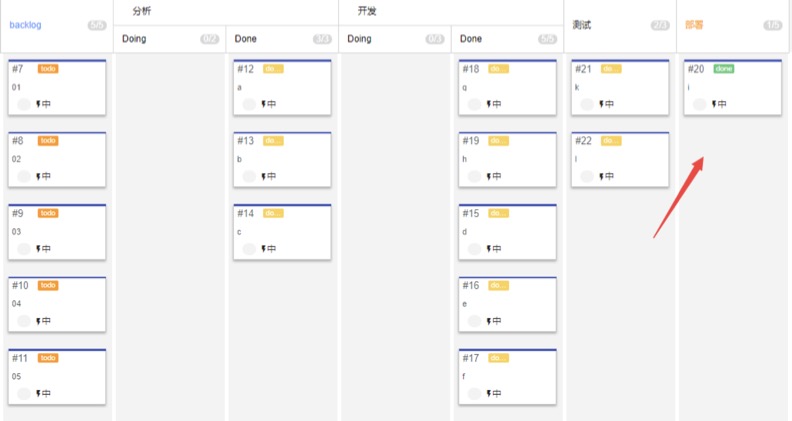Open the backlog column link
The width and height of the screenshot is (792, 421).
25,25
